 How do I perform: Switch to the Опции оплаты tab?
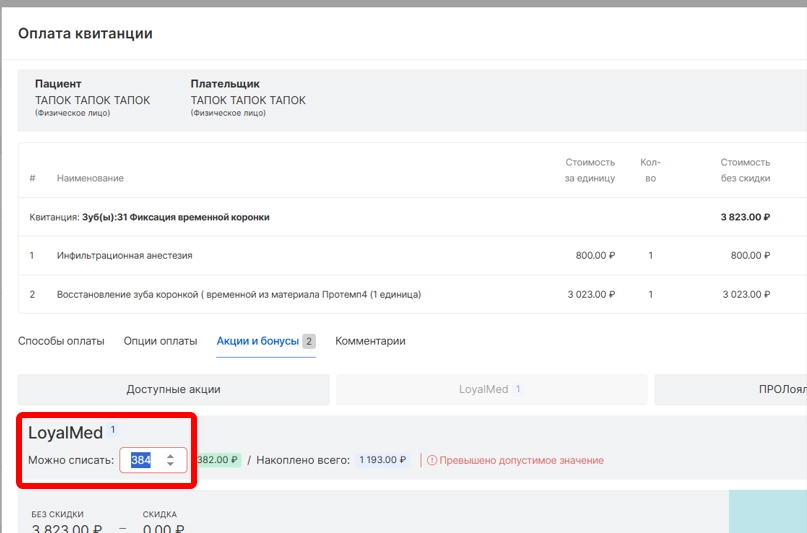coord(160,341)
